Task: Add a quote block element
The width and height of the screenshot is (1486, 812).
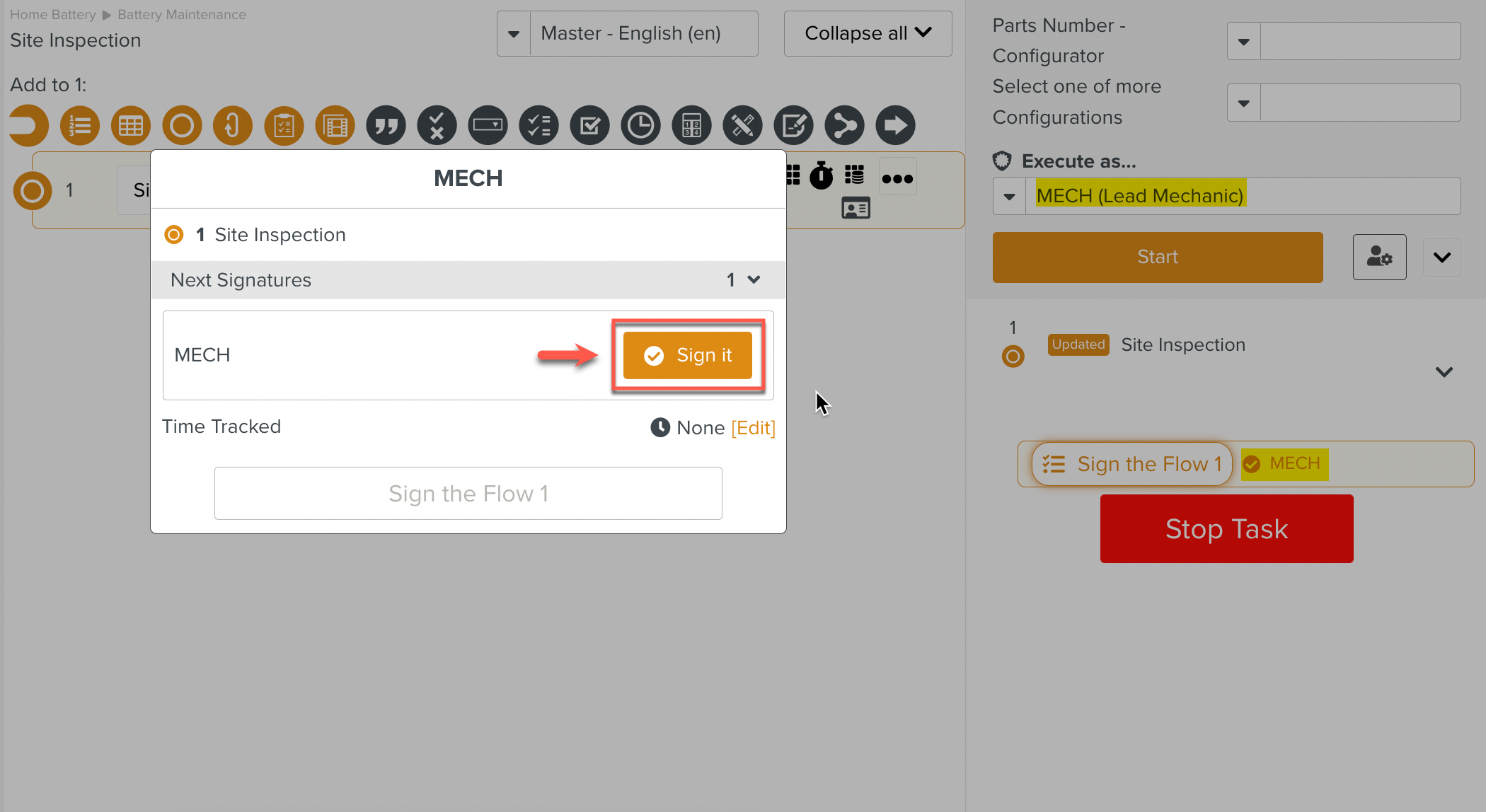Action: pos(386,125)
